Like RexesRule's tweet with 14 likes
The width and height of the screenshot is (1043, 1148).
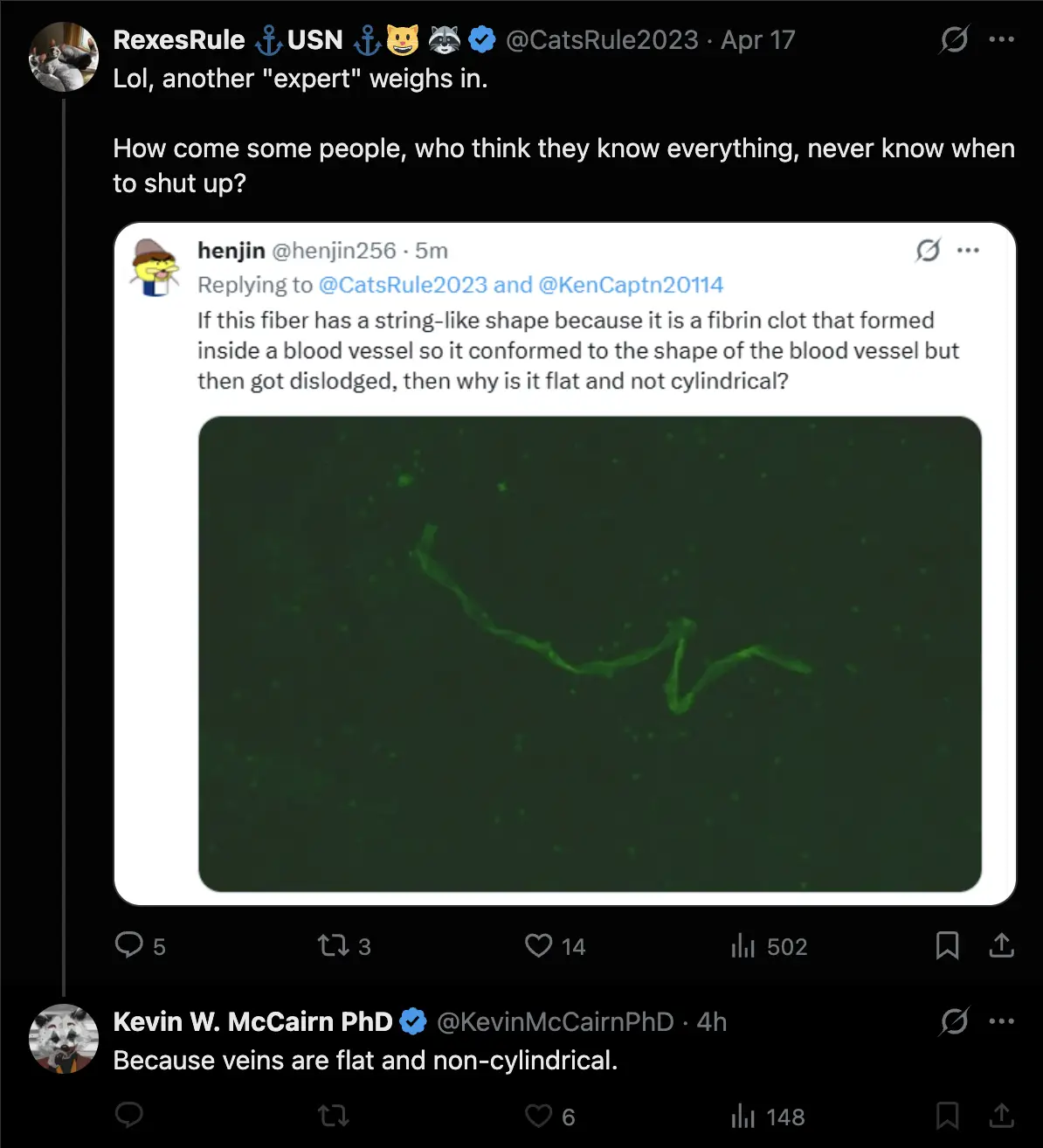pos(538,945)
